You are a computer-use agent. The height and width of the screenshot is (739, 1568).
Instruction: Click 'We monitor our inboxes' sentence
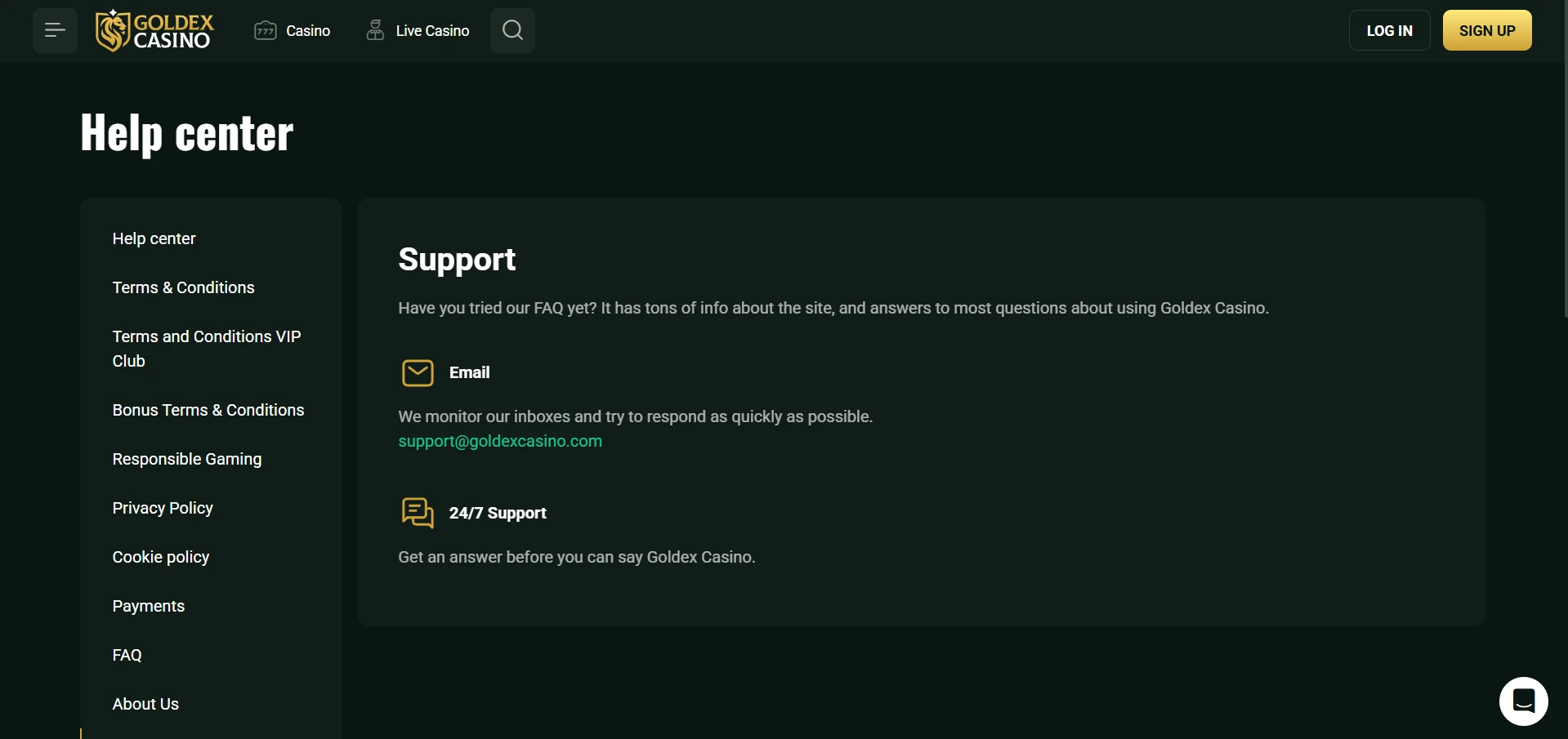(x=636, y=416)
